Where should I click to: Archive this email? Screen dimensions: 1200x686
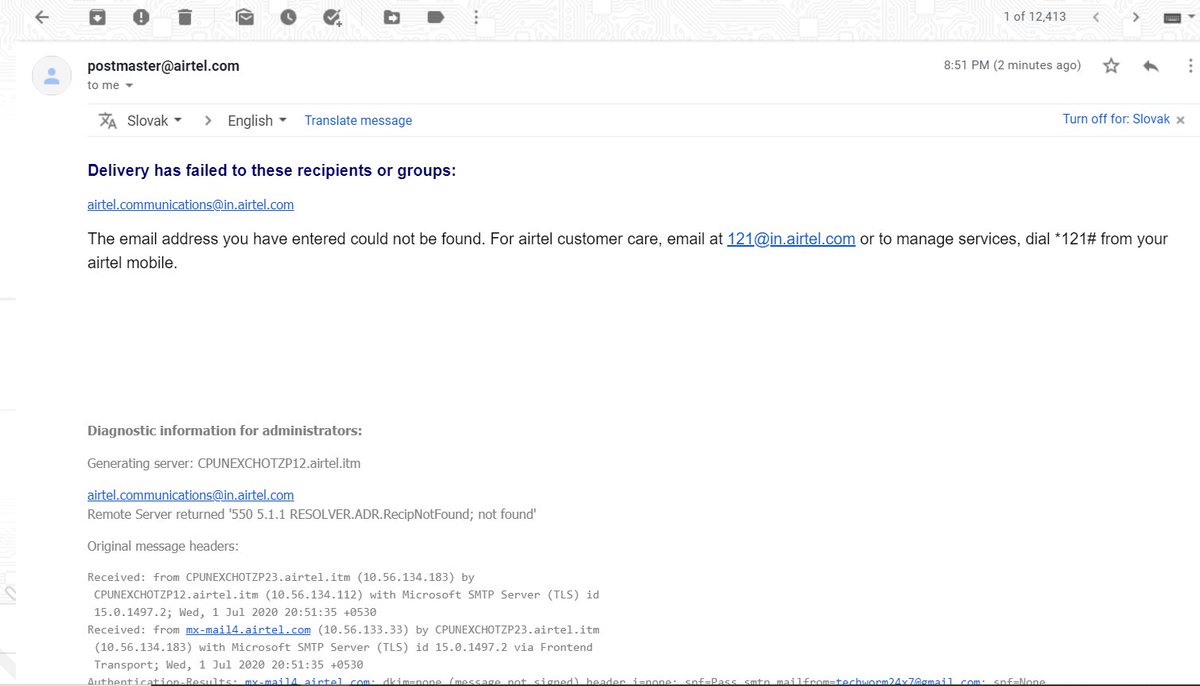97,17
